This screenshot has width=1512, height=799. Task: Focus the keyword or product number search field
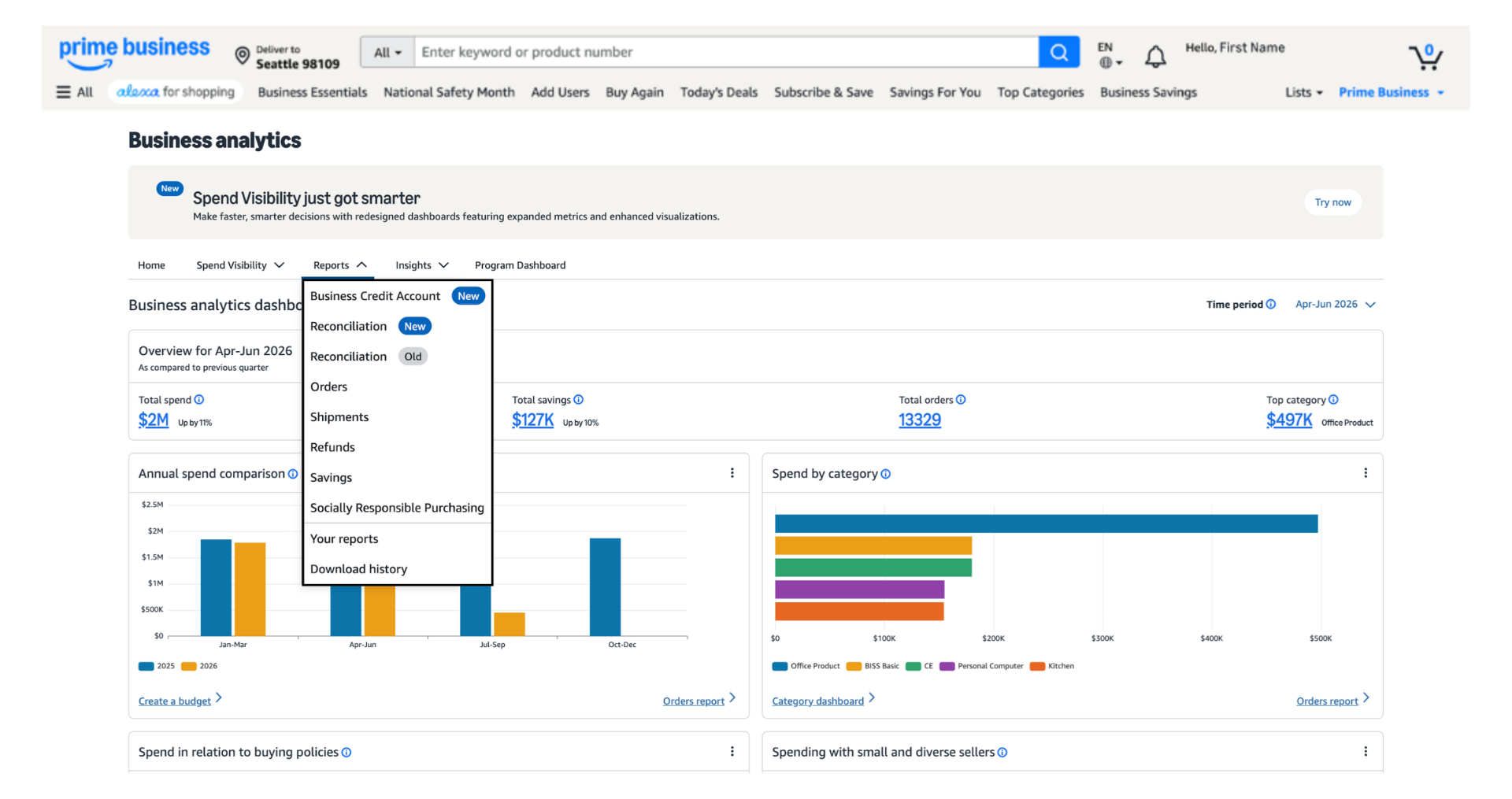pos(726,52)
